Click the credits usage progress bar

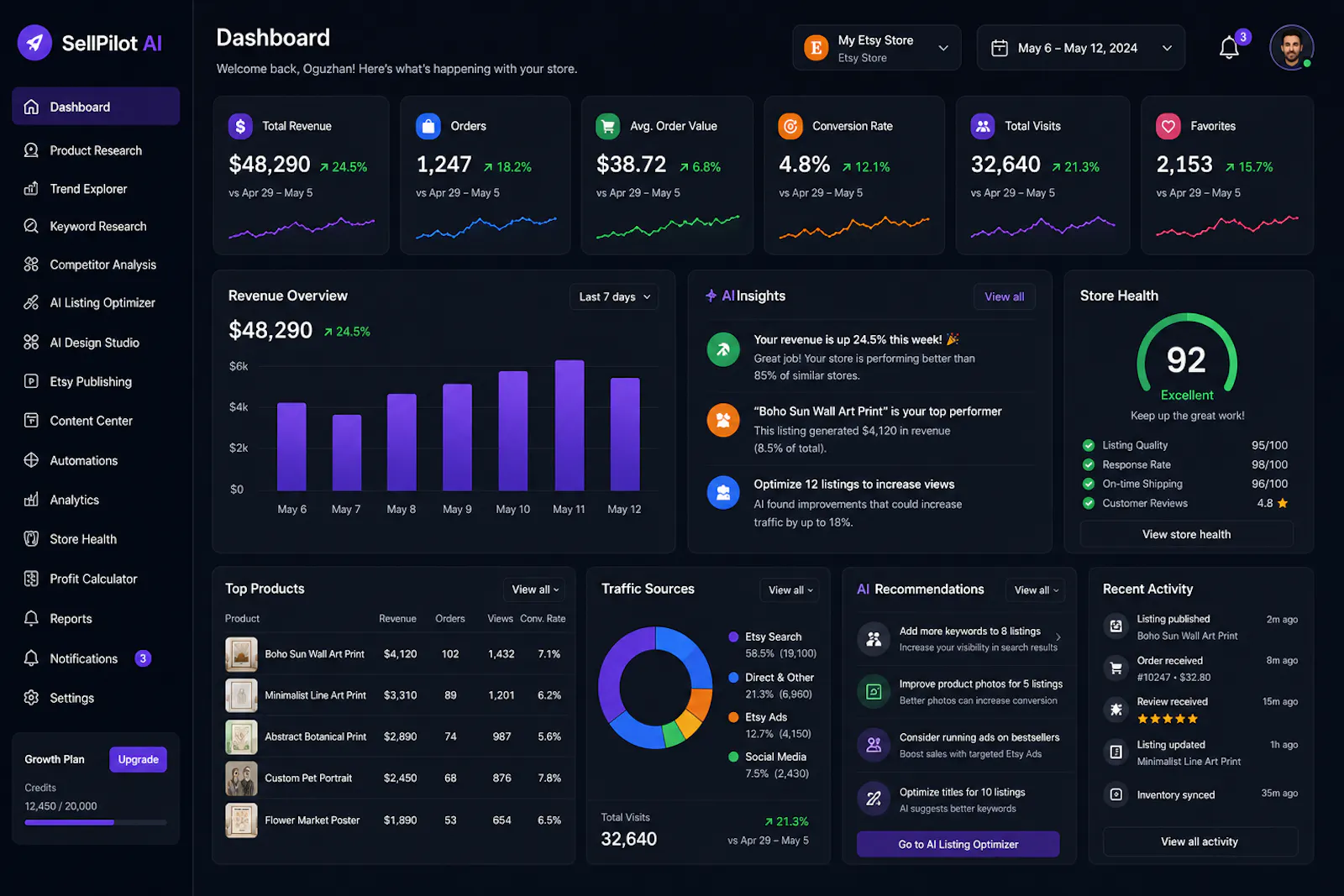click(x=96, y=822)
